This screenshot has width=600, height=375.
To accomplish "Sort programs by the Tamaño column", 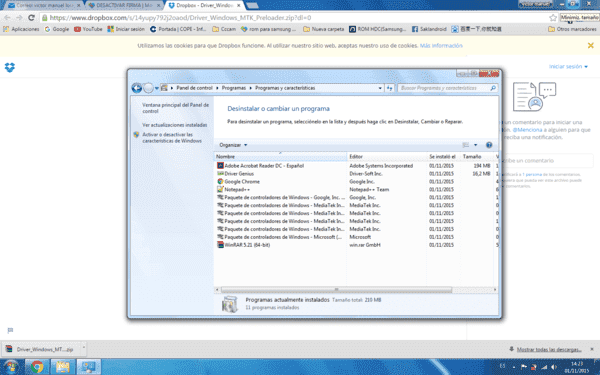I will coord(477,157).
